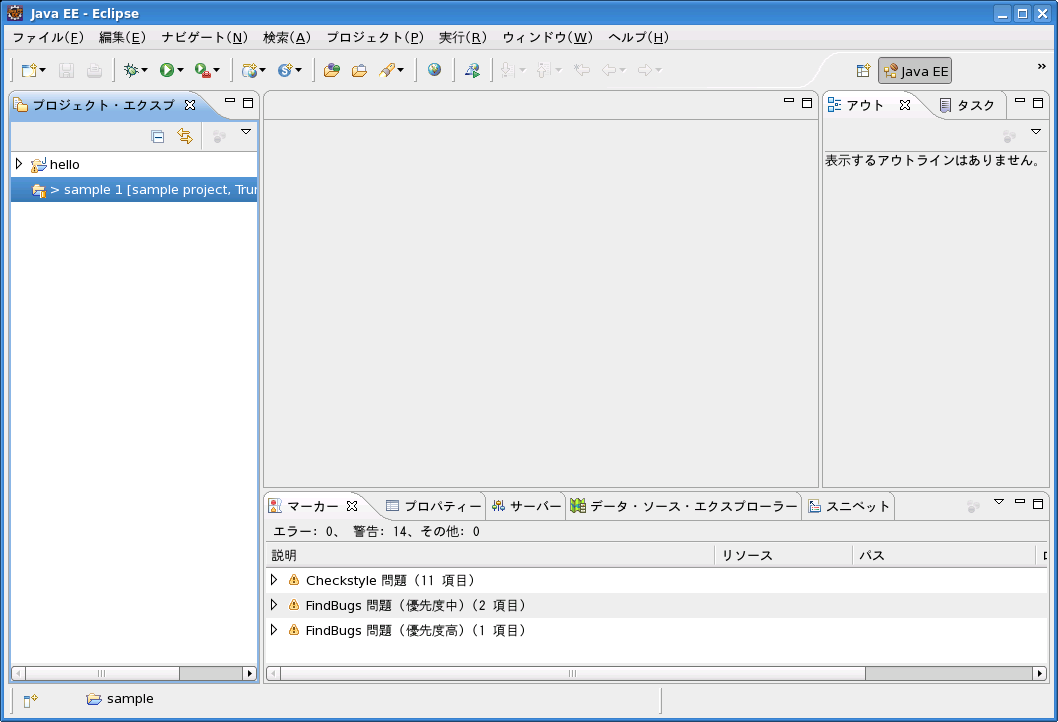Click the disabled Save floppy disk icon
The width and height of the screenshot is (1058, 722).
(66, 70)
